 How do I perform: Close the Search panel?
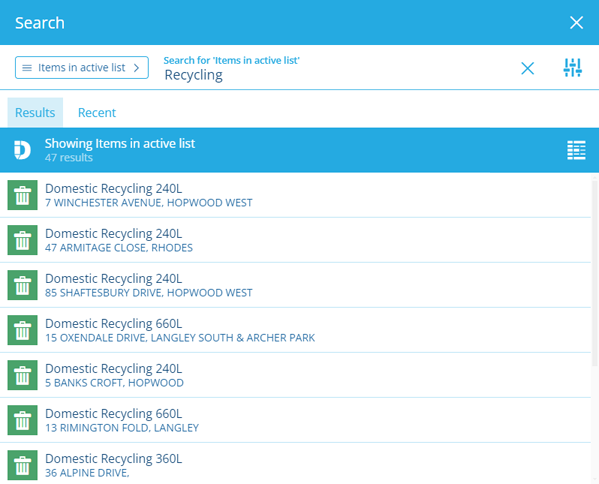[576, 23]
